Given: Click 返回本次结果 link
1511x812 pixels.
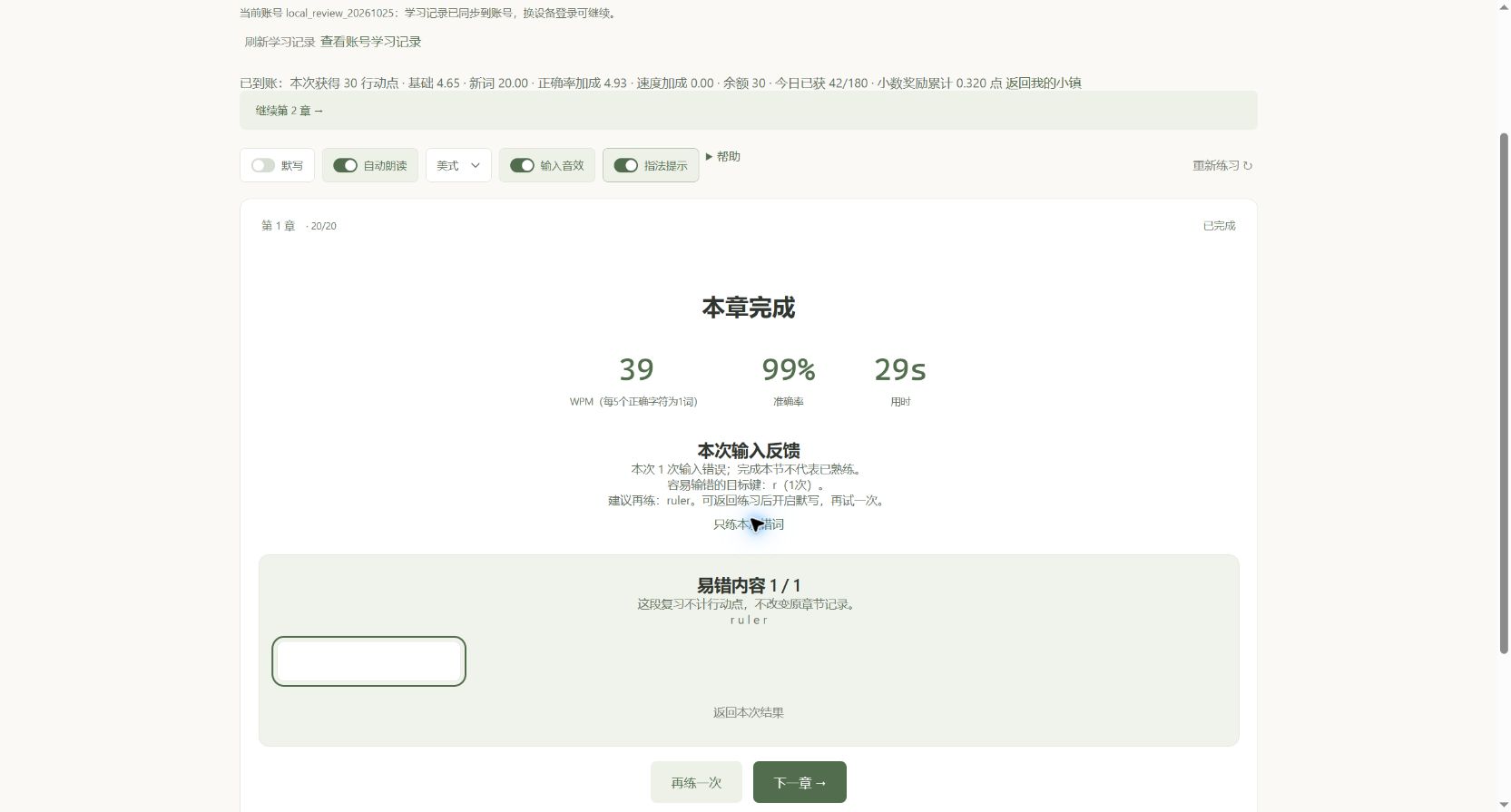Looking at the screenshot, I should coord(749,712).
